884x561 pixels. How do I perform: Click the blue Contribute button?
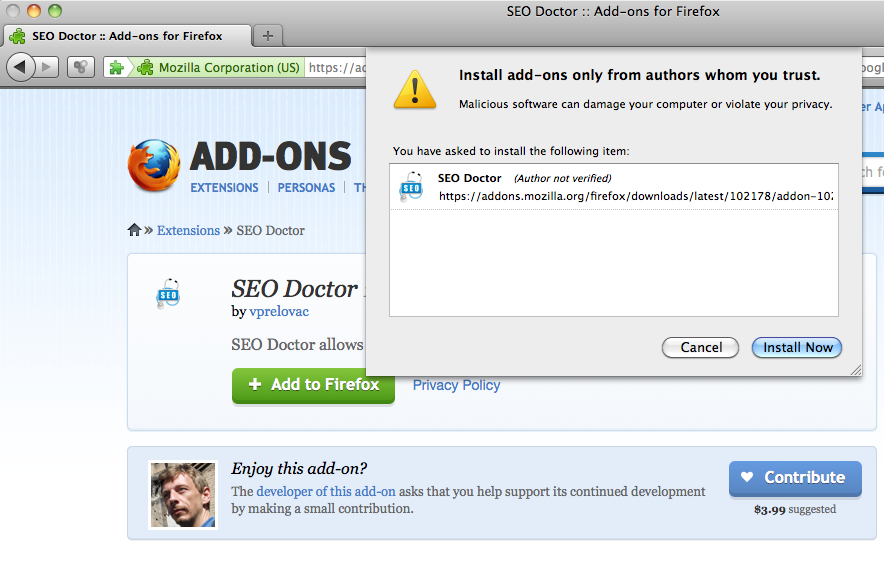pos(795,478)
